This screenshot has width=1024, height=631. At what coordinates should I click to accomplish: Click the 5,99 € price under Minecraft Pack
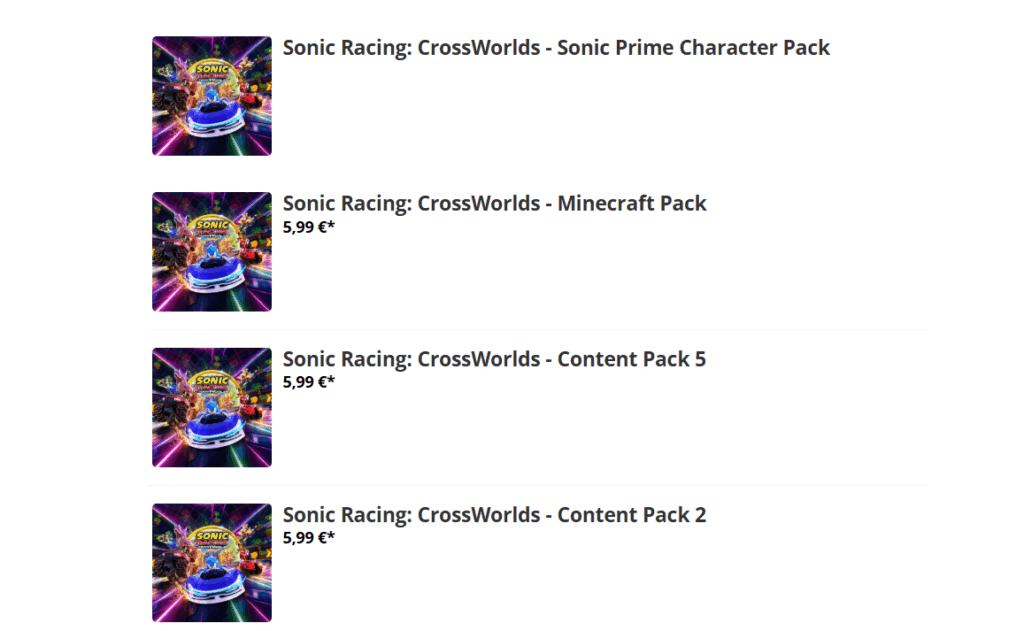[x=305, y=226]
